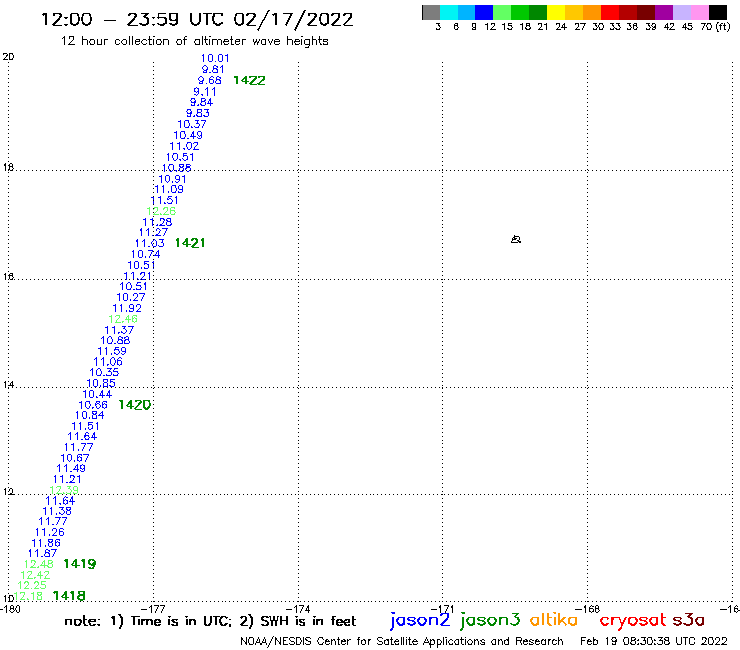
Task: Click the altika satellite legend label
Action: click(554, 620)
